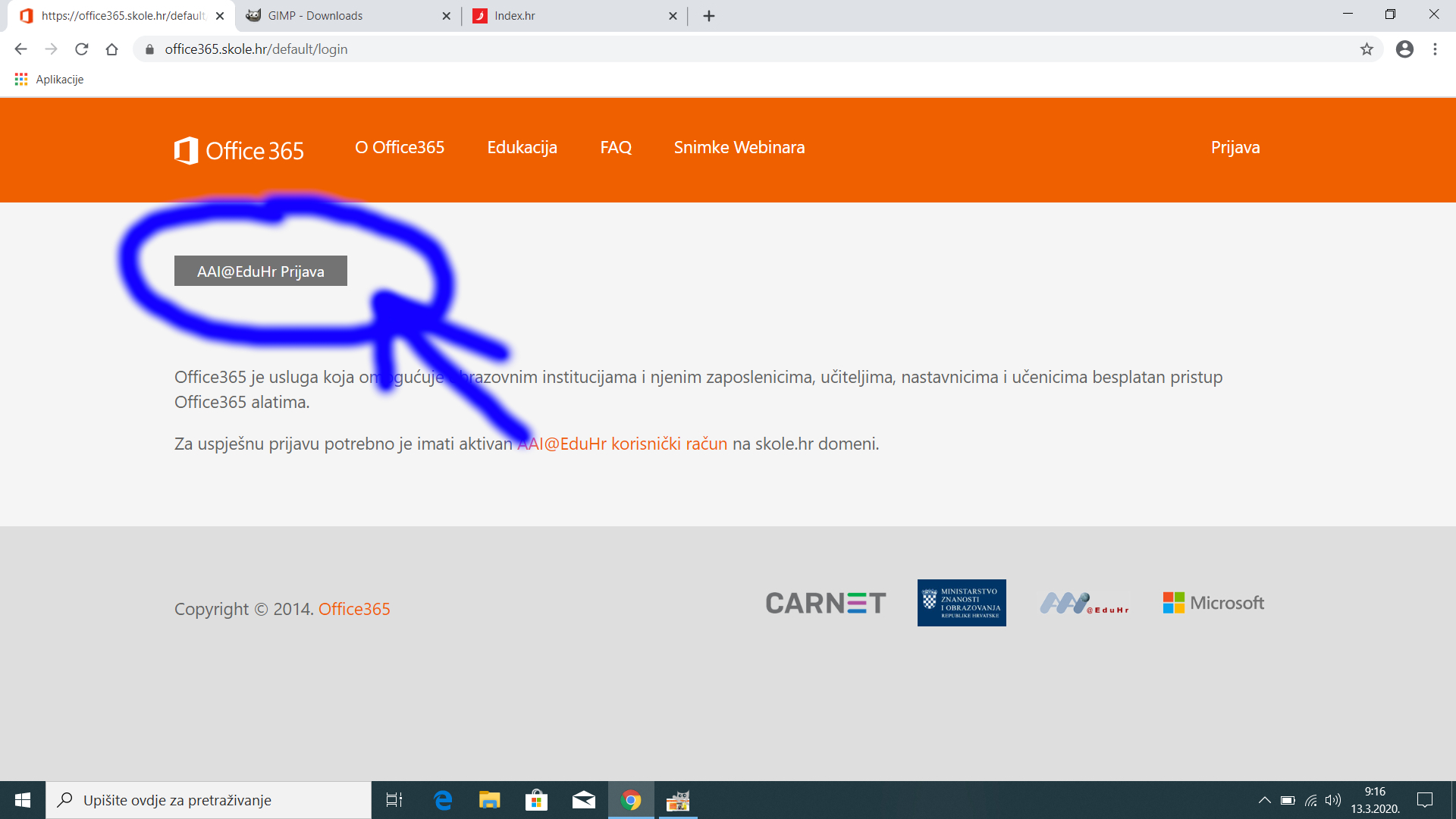Screen dimensions: 1456x819
Task: Click the Office365 footer link
Action: coord(354,609)
